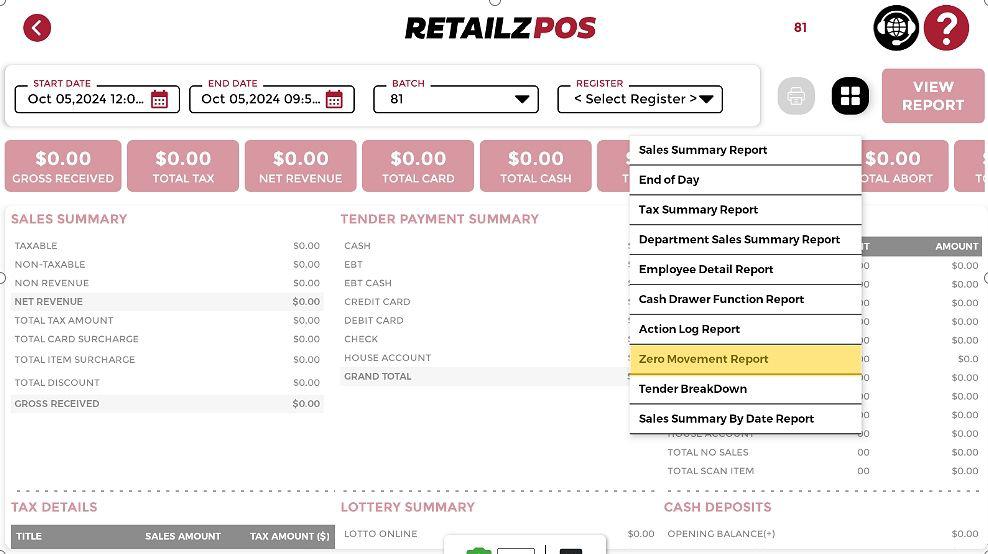Screen dimensions: 988x554
Task: Click the OPENING BALANCE(+) row
Action: 823,534
